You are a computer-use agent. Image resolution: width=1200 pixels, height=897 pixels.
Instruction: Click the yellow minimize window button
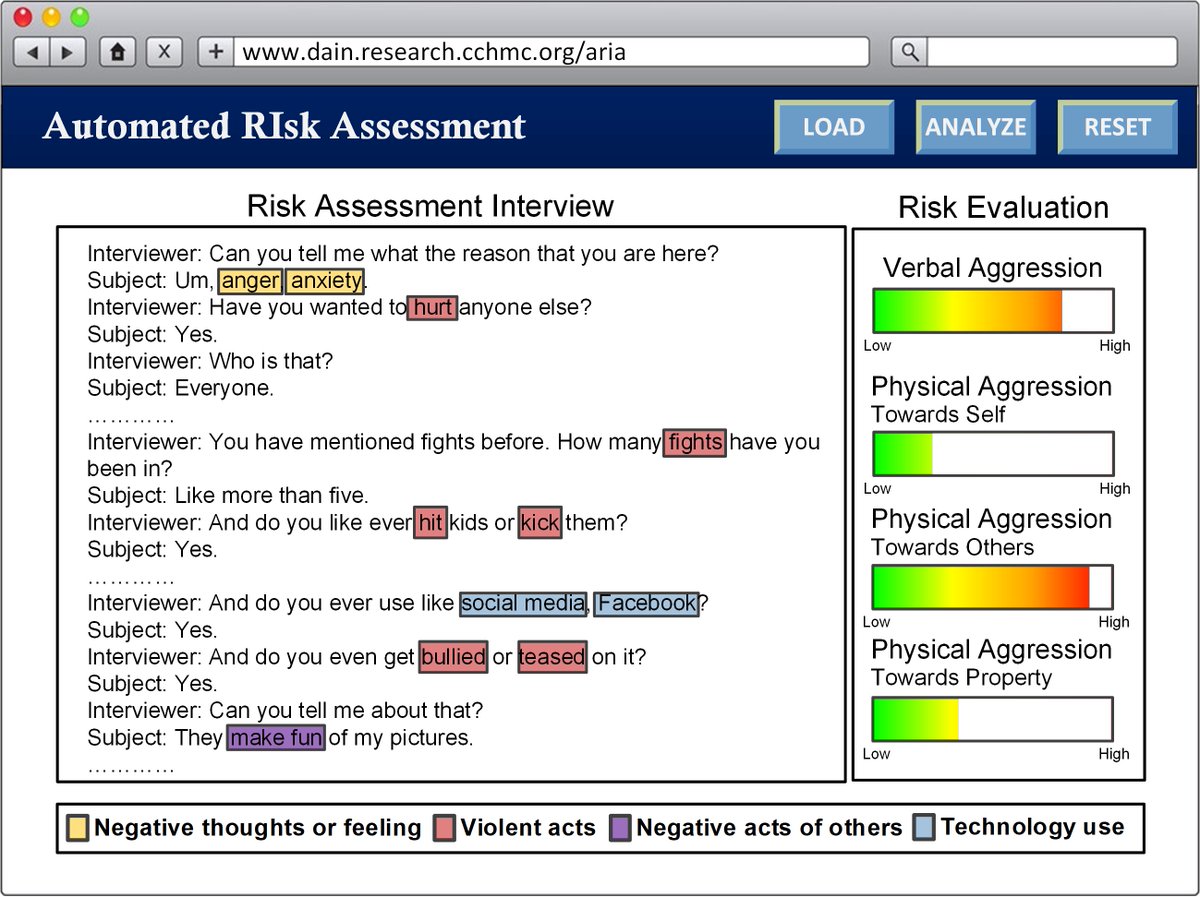(x=51, y=17)
